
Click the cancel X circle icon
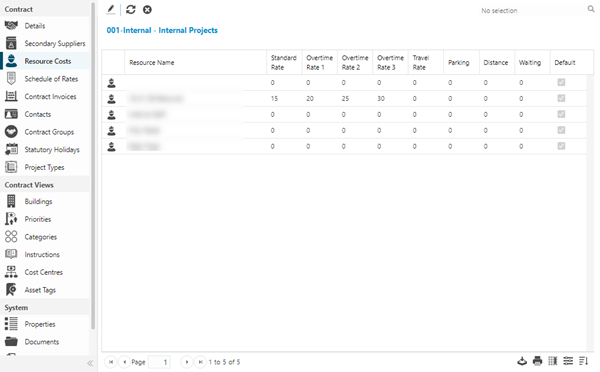(147, 9)
